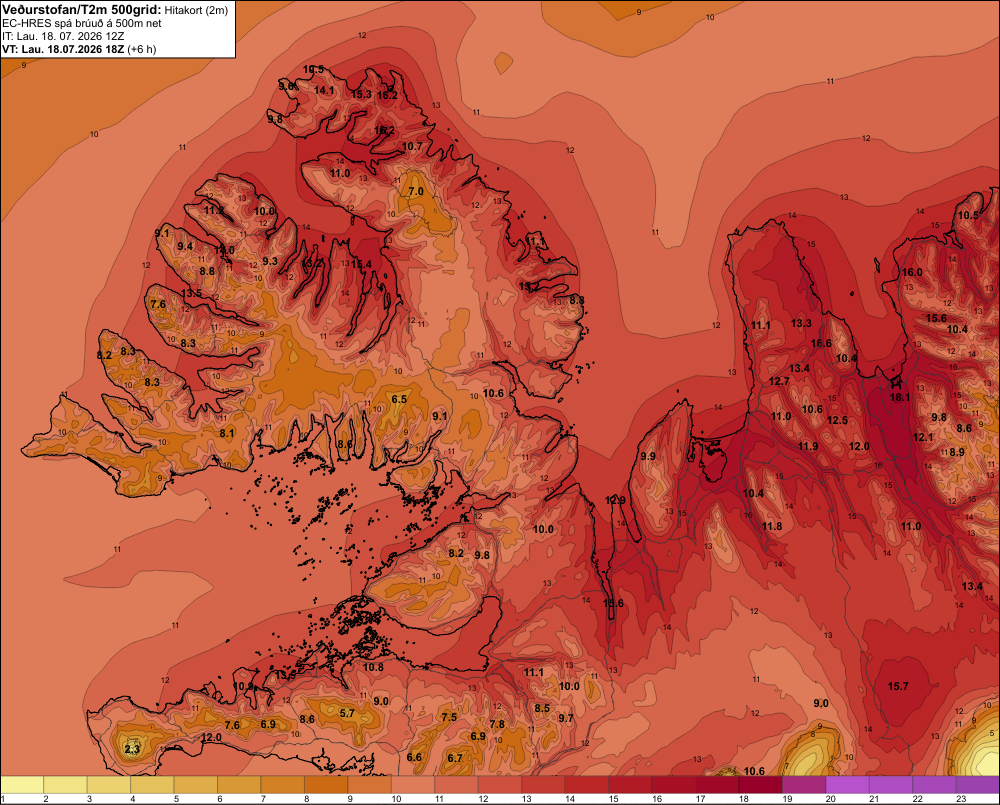Click the pale yellow legend swatch between 1 and 2
The height and width of the screenshot is (805, 1000).
click(x=22, y=785)
